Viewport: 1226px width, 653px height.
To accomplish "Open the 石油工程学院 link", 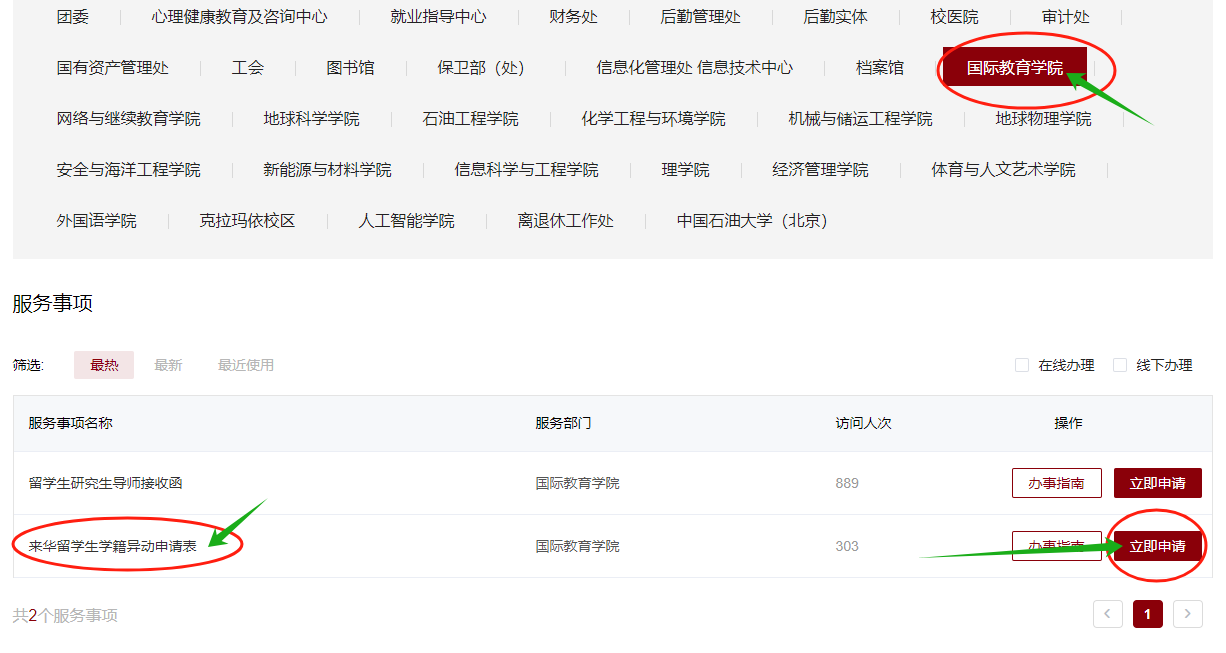I will [469, 117].
